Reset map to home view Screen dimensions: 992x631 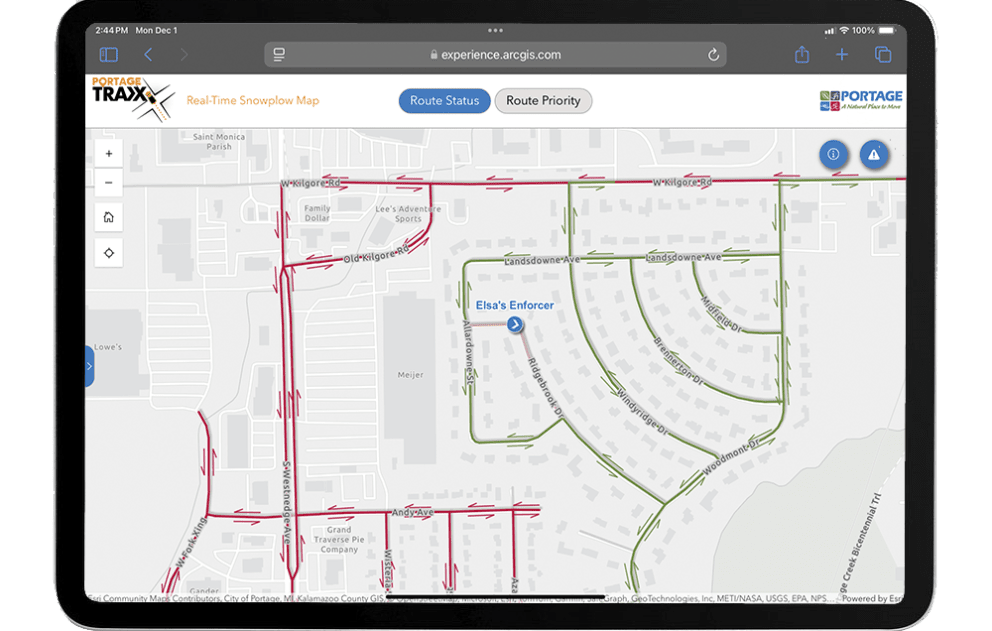point(109,217)
